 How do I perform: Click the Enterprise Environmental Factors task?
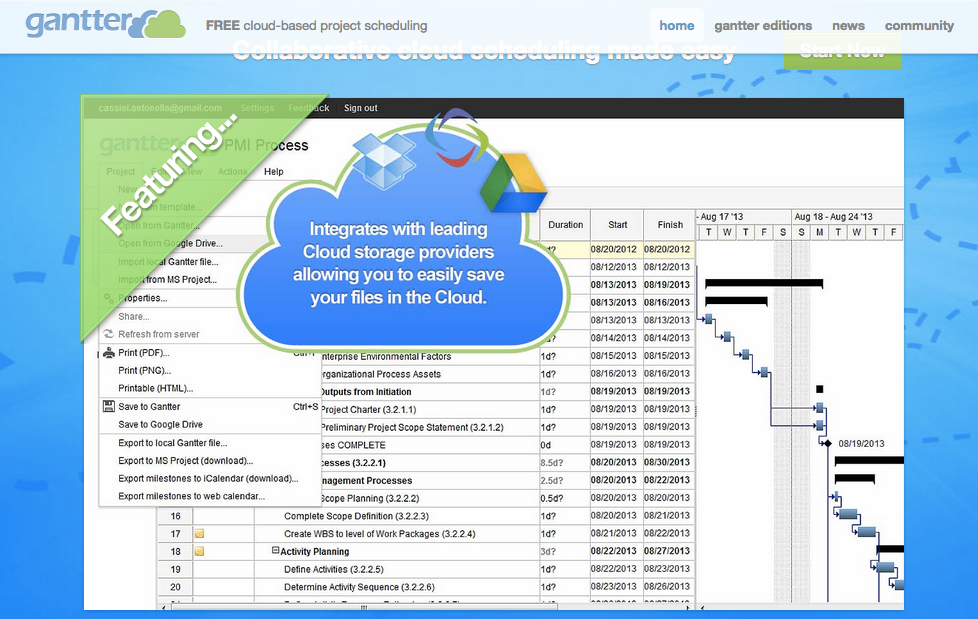pyautogui.click(x=386, y=356)
